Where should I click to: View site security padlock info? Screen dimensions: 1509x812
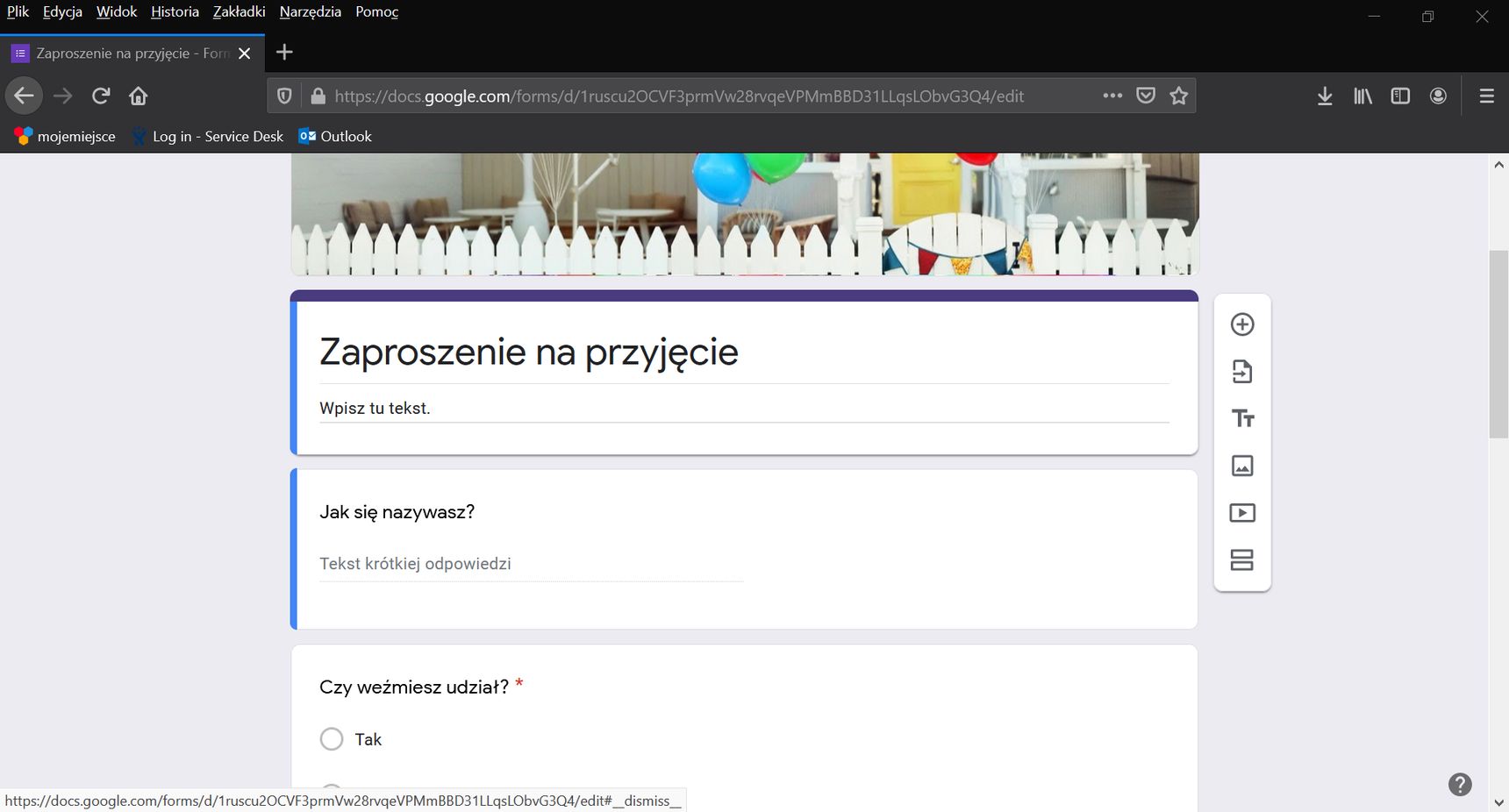pyautogui.click(x=318, y=96)
